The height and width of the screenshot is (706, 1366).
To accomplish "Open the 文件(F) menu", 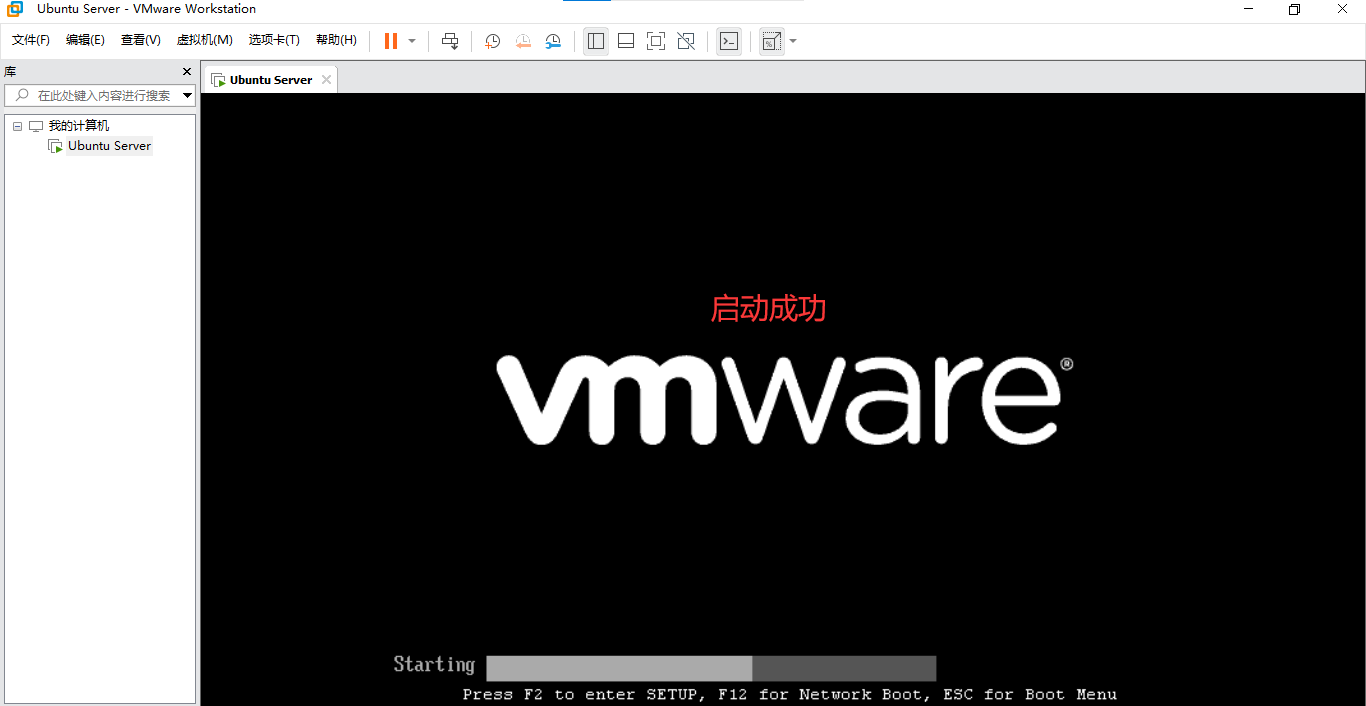I will (x=31, y=40).
